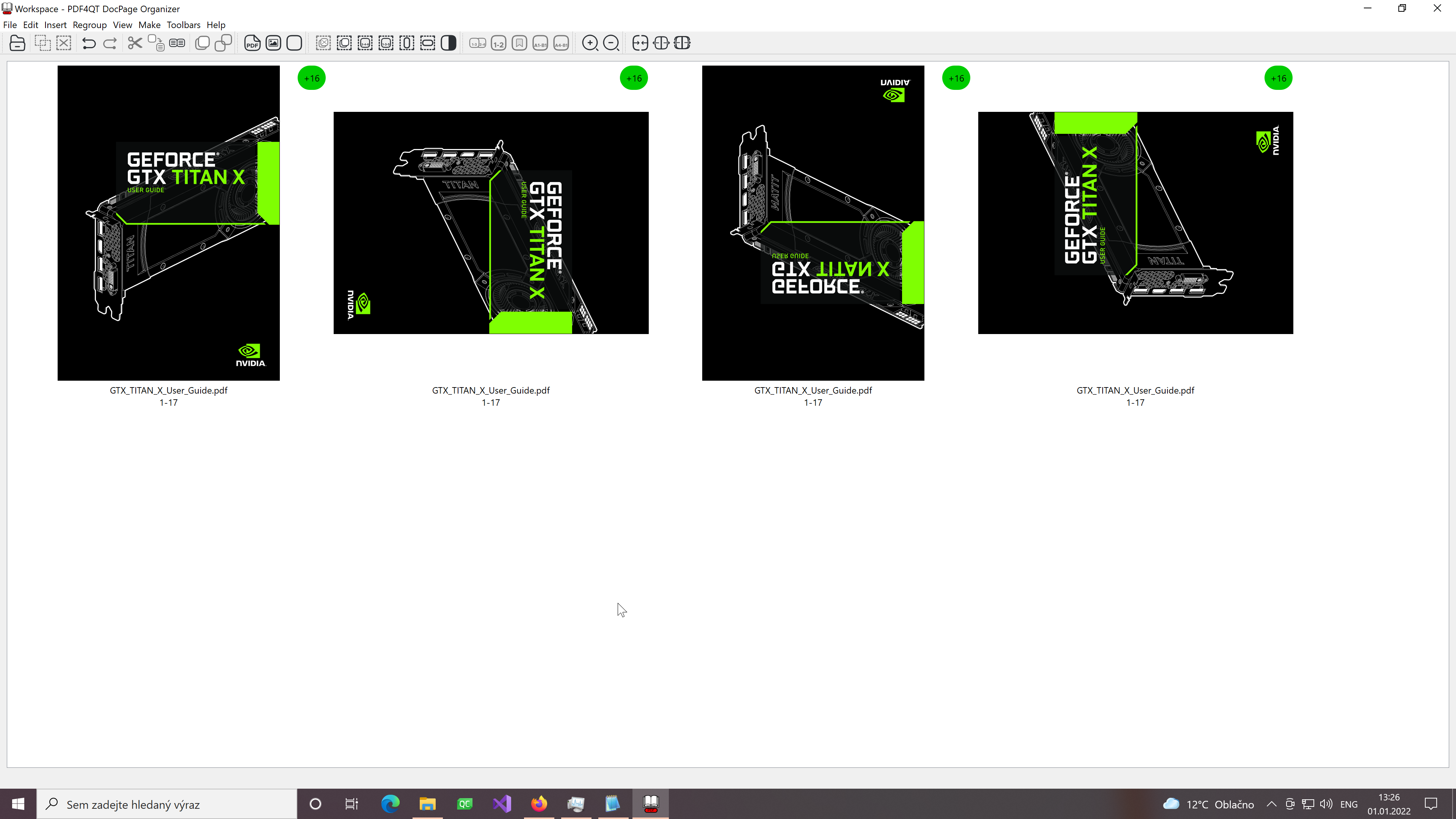Open the Edit menu
This screenshot has width=1456, height=819.
coord(30,25)
